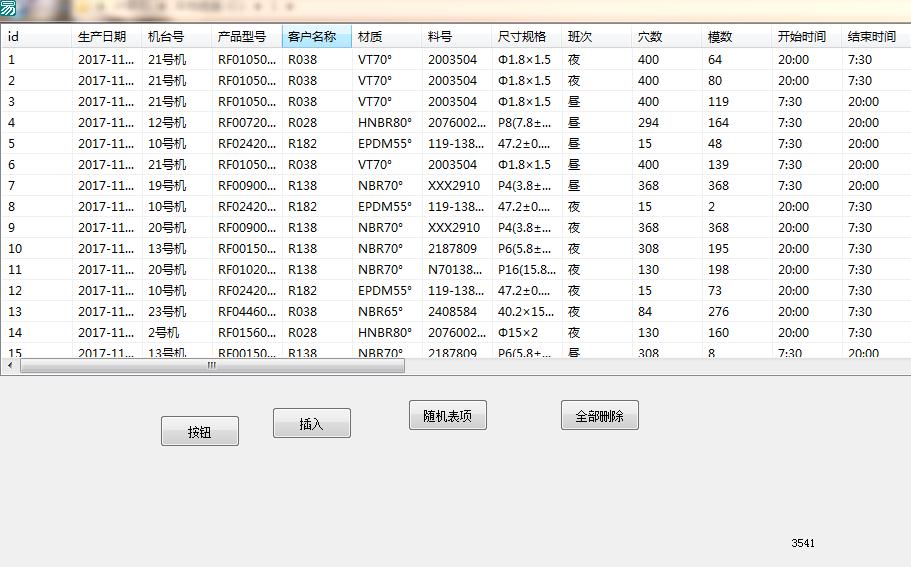Click the 材质 column header
This screenshot has height=567, width=911.
[x=386, y=37]
